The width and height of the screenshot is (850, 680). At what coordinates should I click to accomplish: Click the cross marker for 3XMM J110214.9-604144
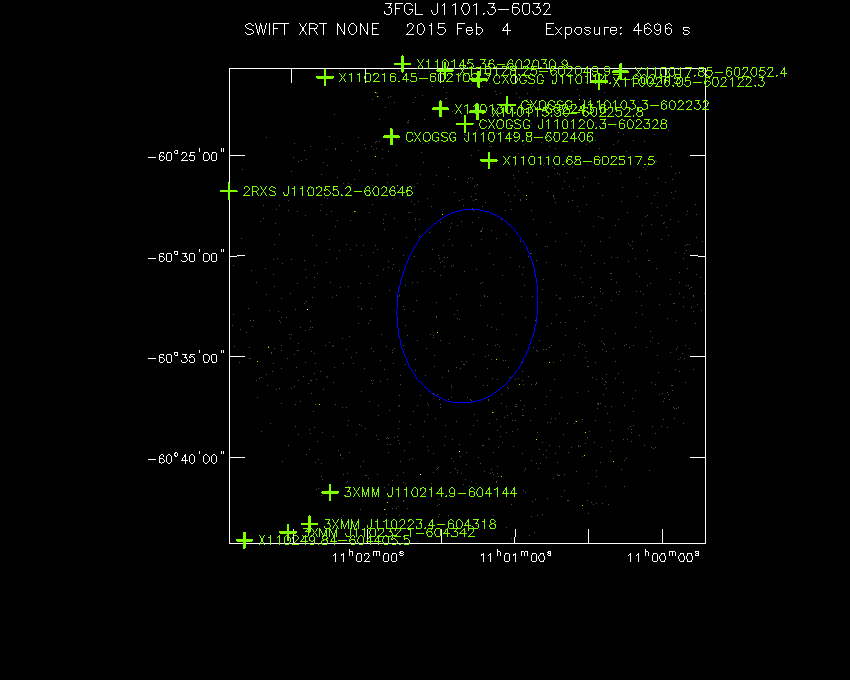(x=330, y=492)
